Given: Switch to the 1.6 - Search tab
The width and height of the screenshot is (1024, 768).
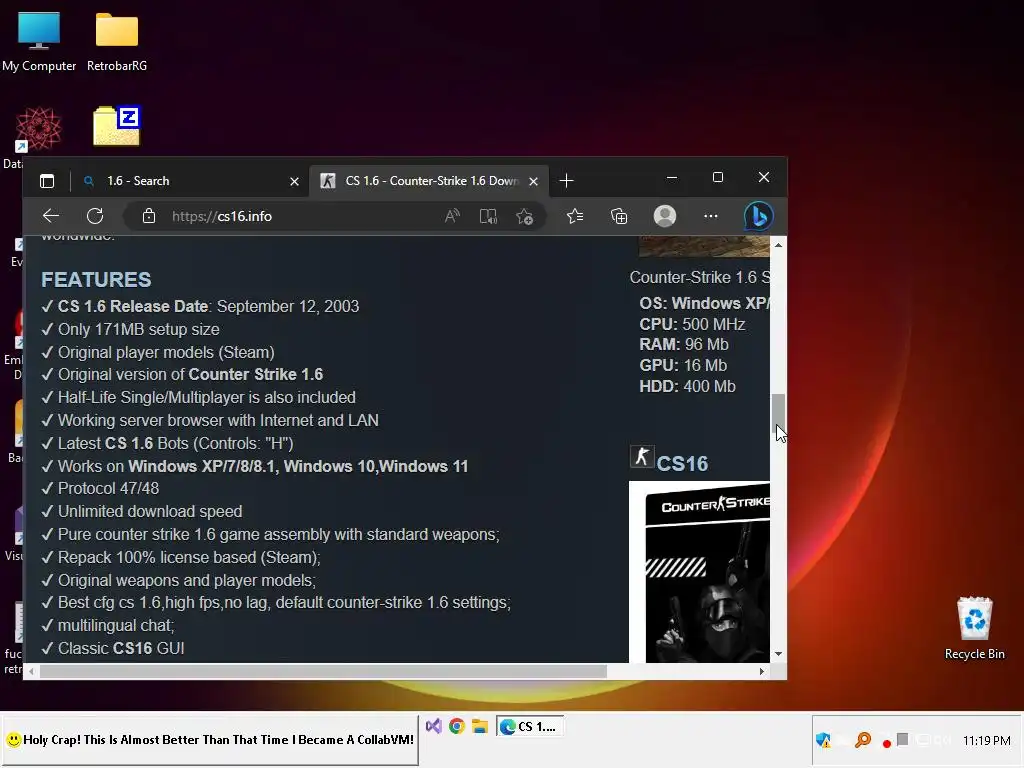Looking at the screenshot, I should tap(189, 181).
